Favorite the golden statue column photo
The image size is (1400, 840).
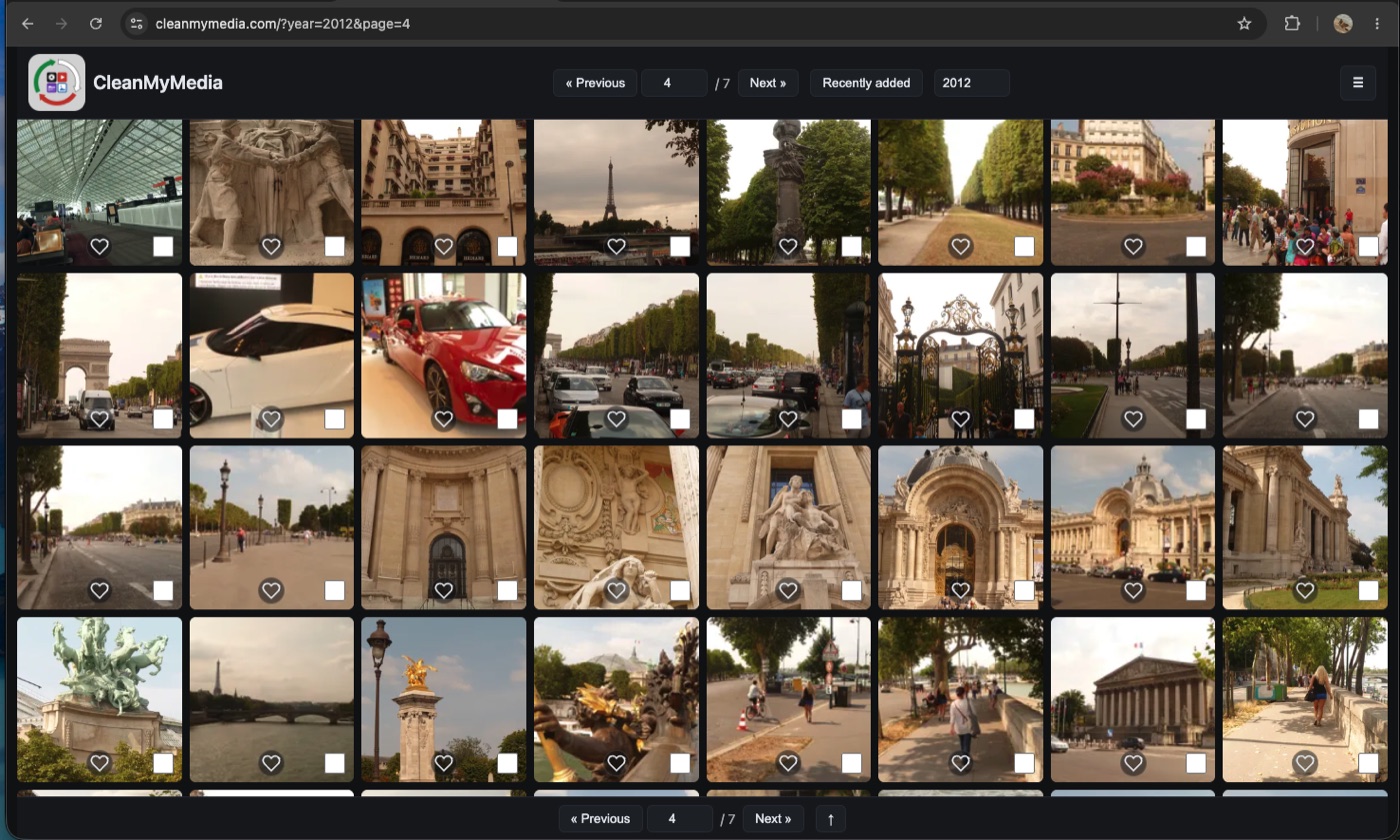click(444, 763)
